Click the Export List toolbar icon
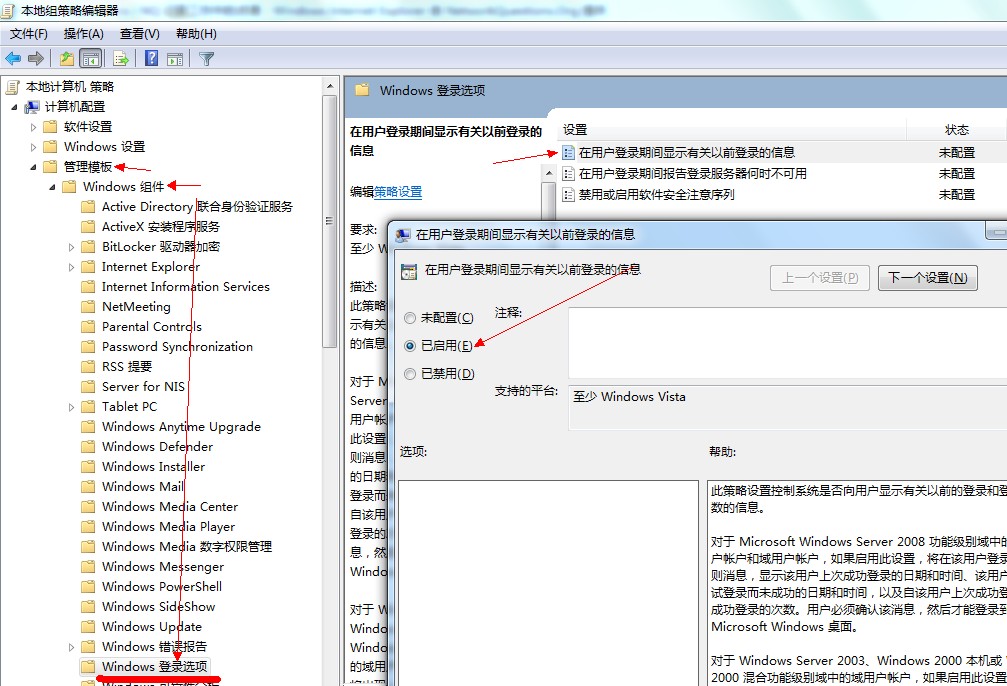The height and width of the screenshot is (686, 1007). coord(121,59)
